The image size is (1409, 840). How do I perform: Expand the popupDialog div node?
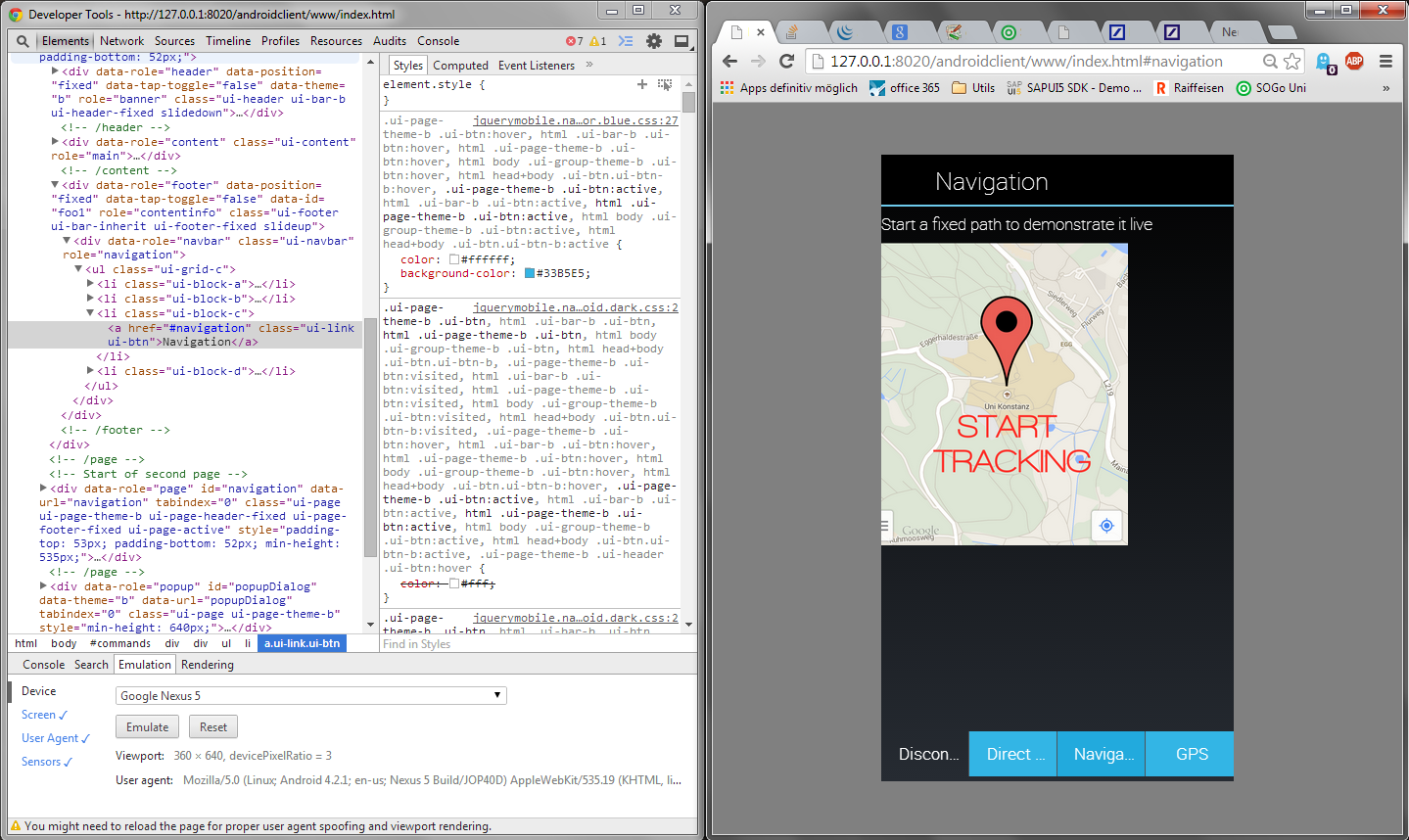tap(43, 586)
